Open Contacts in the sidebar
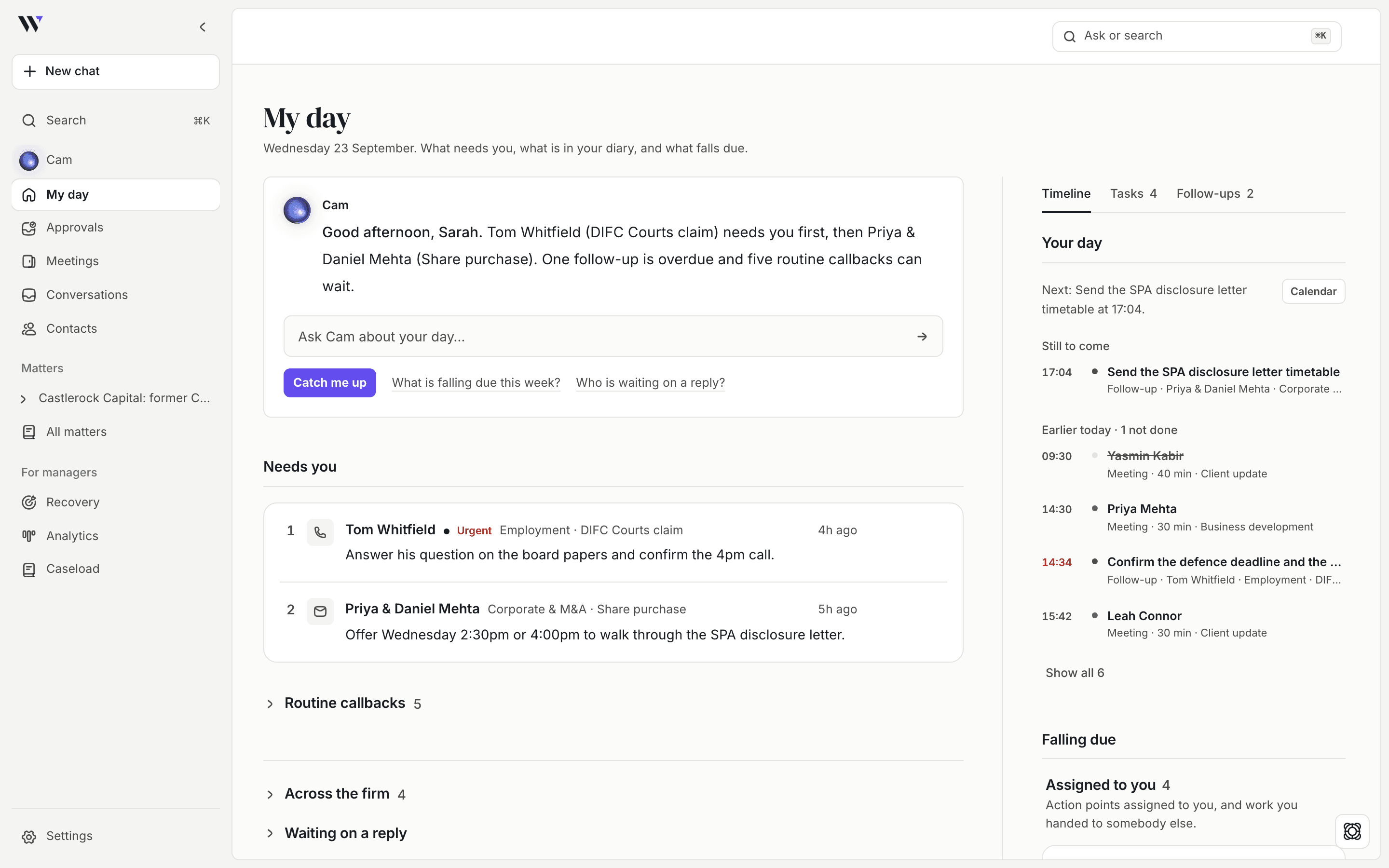 pyautogui.click(x=115, y=328)
